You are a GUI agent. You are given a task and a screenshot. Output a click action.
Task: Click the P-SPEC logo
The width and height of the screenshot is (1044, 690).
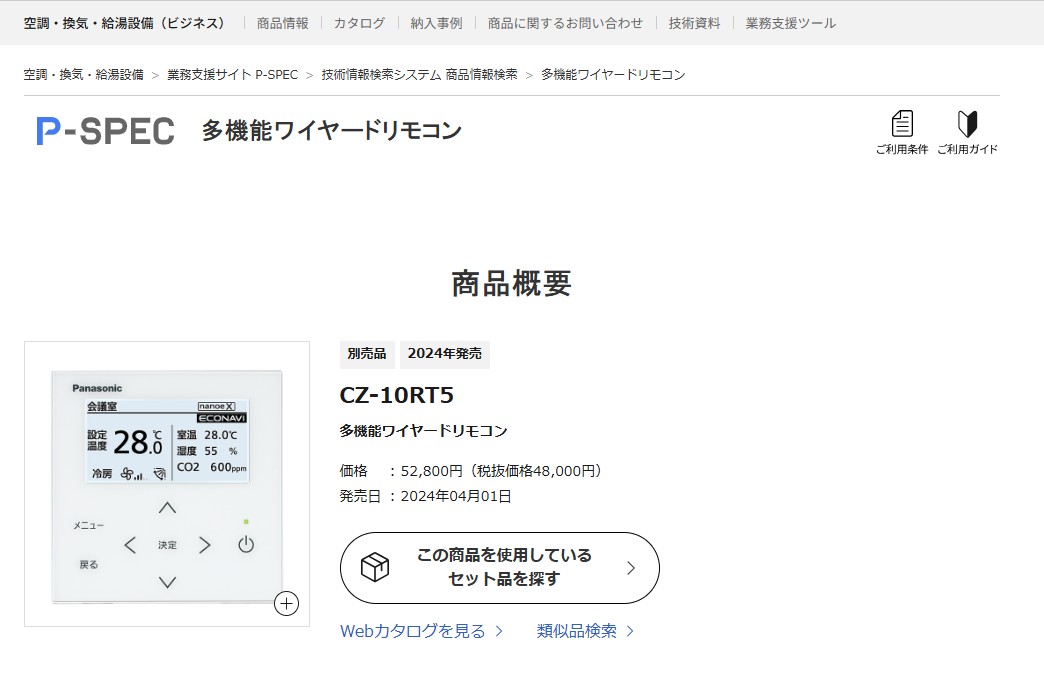click(106, 131)
